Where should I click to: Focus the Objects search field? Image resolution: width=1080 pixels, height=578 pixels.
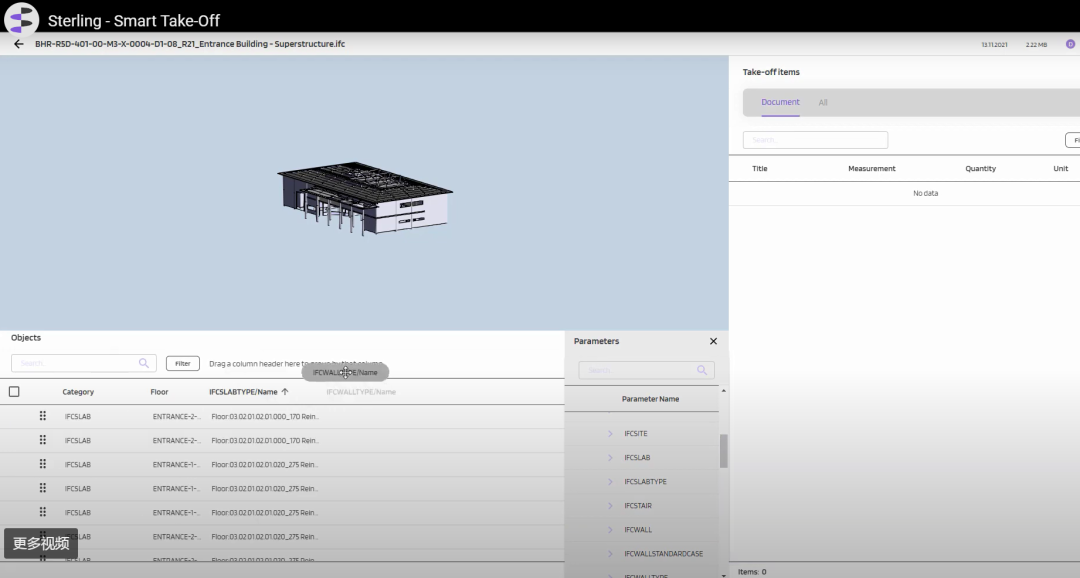(83, 363)
